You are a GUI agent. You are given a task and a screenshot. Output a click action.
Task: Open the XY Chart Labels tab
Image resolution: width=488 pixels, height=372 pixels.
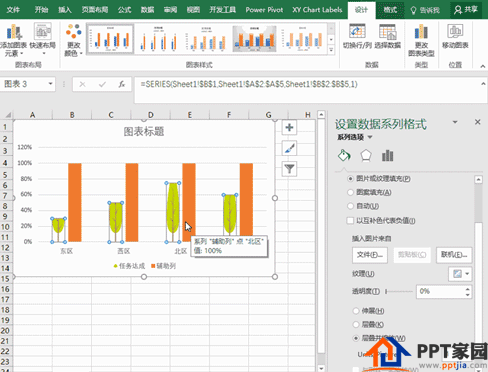(x=317, y=10)
